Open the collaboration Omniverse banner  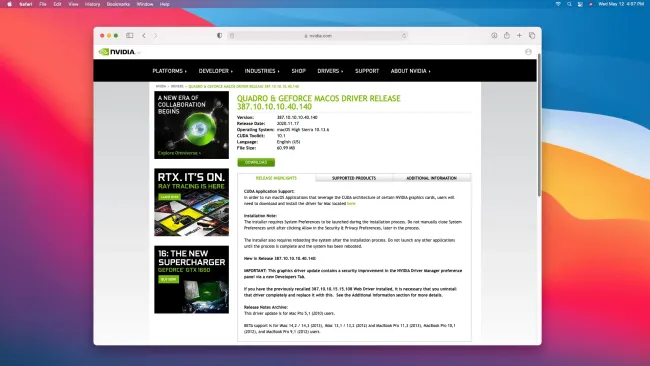pyautogui.click(x=192, y=125)
